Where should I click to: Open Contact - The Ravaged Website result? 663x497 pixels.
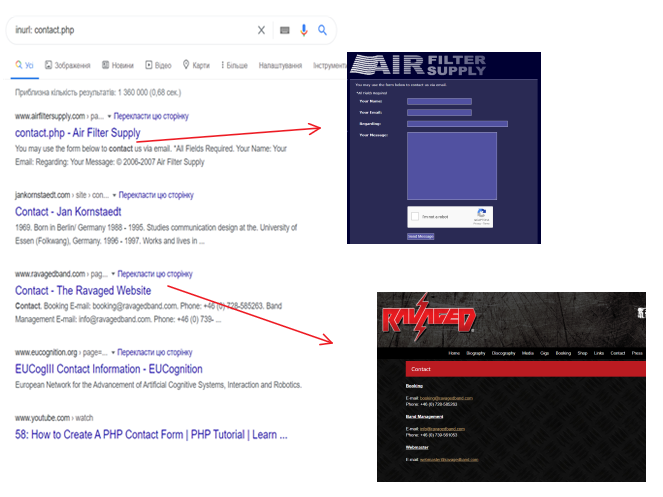tap(83, 291)
